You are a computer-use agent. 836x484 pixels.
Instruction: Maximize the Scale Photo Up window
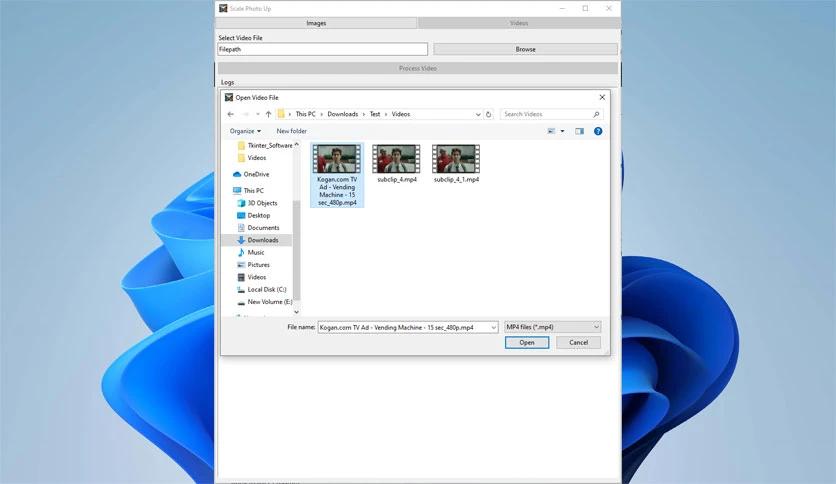[585, 9]
